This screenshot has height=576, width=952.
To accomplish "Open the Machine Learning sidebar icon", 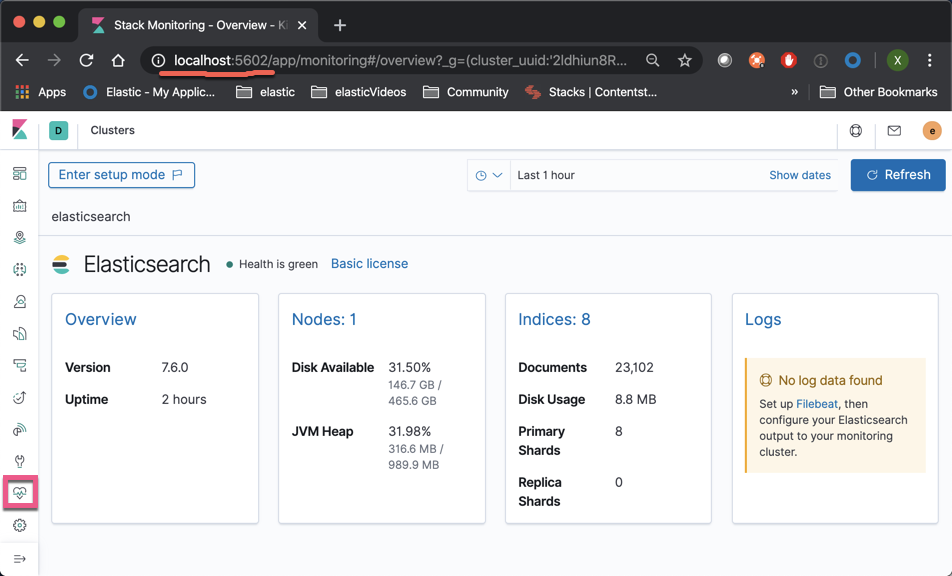I will coord(19,269).
